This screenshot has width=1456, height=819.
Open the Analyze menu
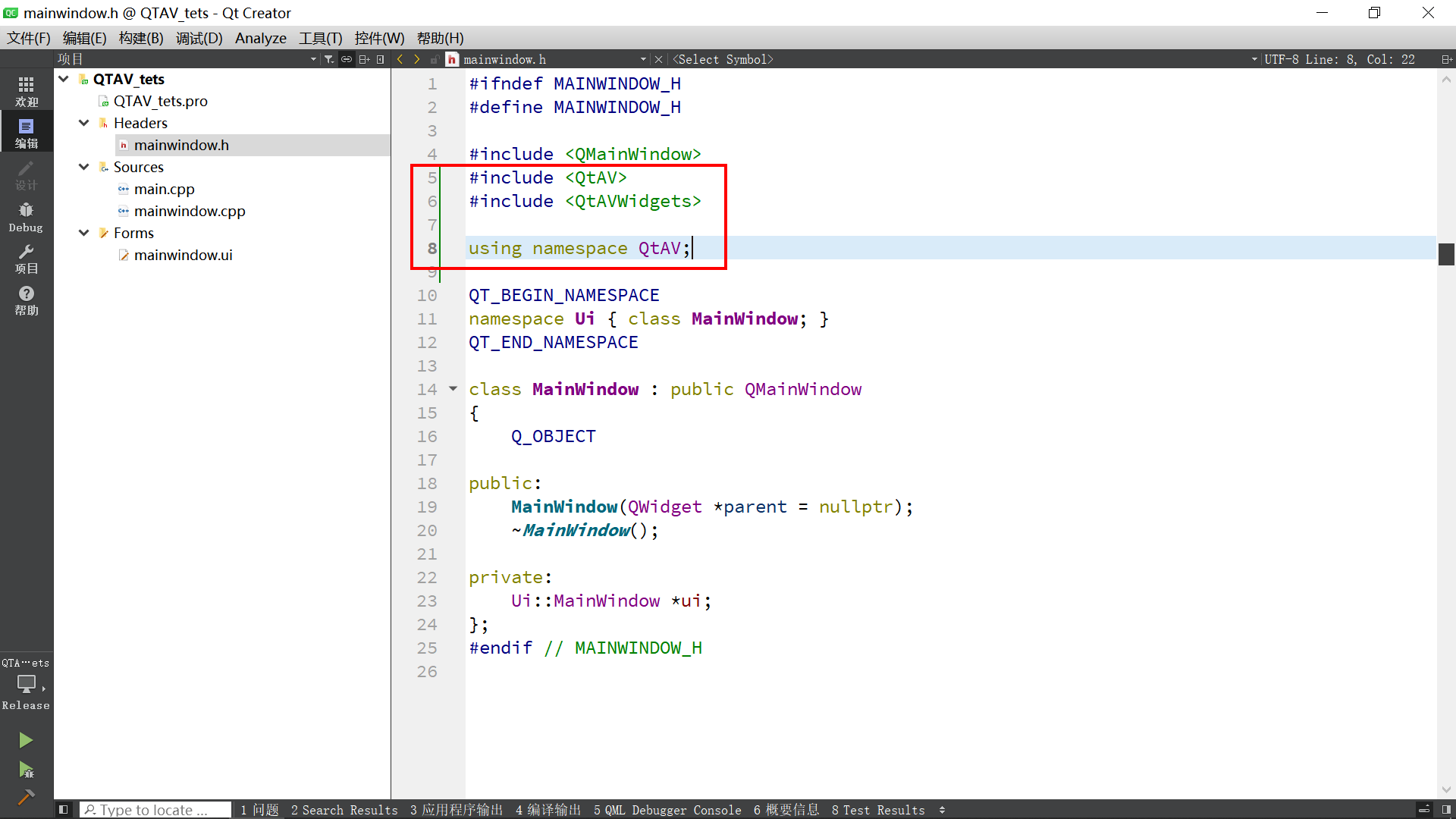pos(260,38)
